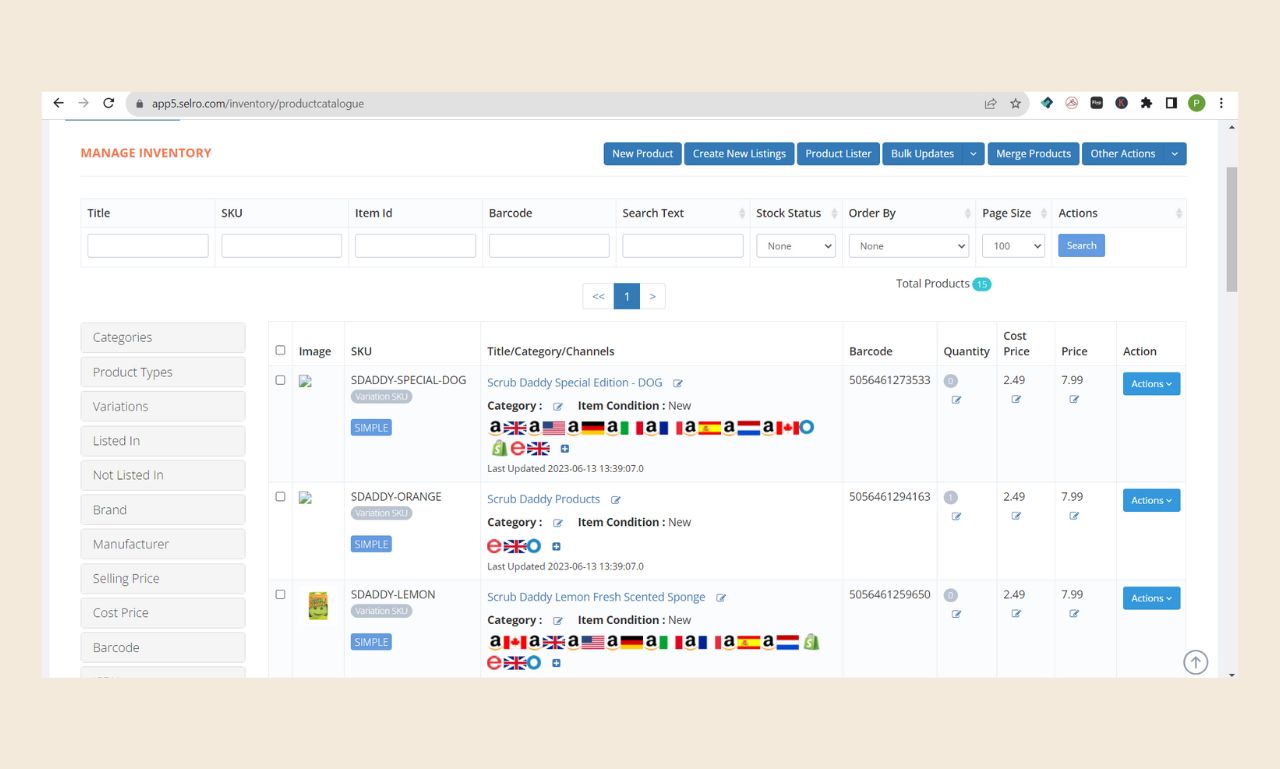
Task: Open Page Size dropdown showing 100
Action: point(1013,246)
